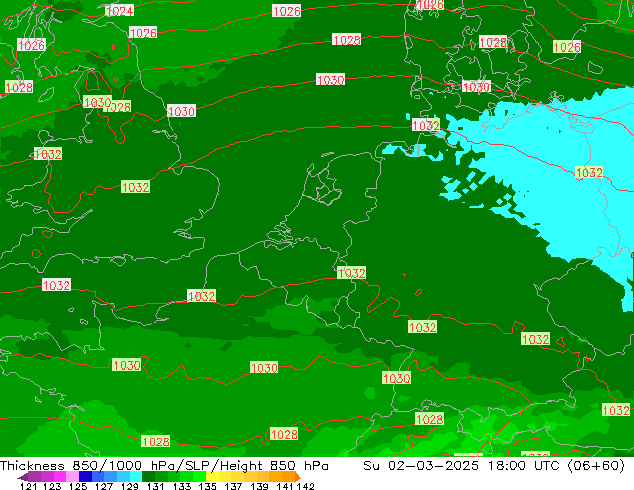Click the orange arrow at legend's high end
The image size is (634, 490).
pyautogui.click(x=298, y=477)
